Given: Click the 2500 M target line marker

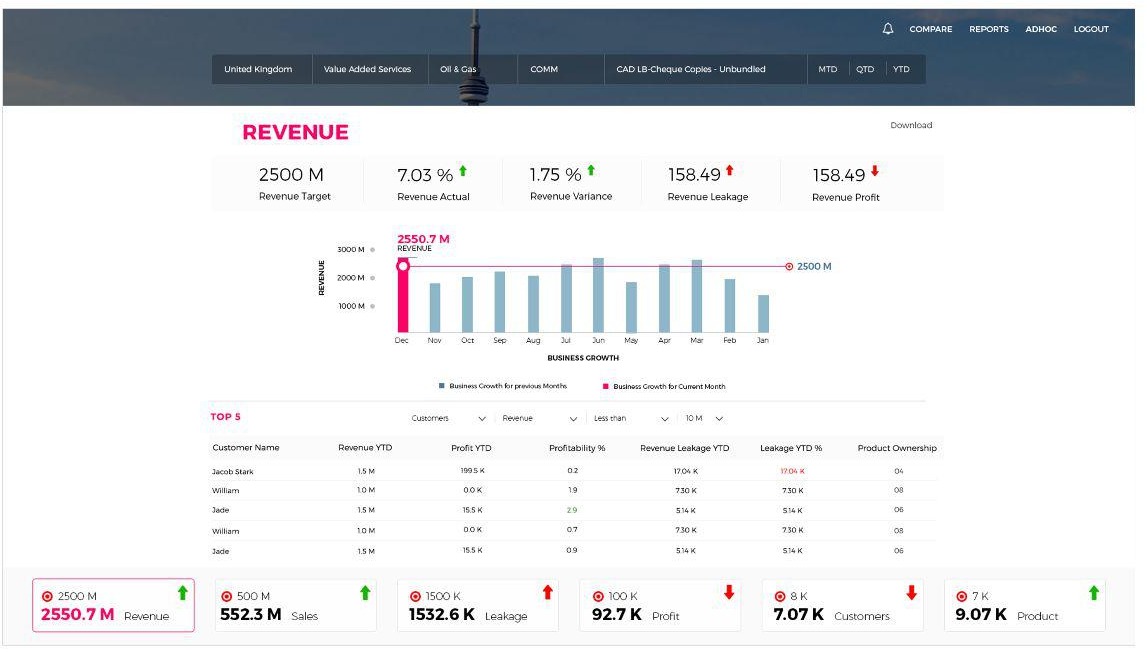Looking at the screenshot, I should coord(789,267).
